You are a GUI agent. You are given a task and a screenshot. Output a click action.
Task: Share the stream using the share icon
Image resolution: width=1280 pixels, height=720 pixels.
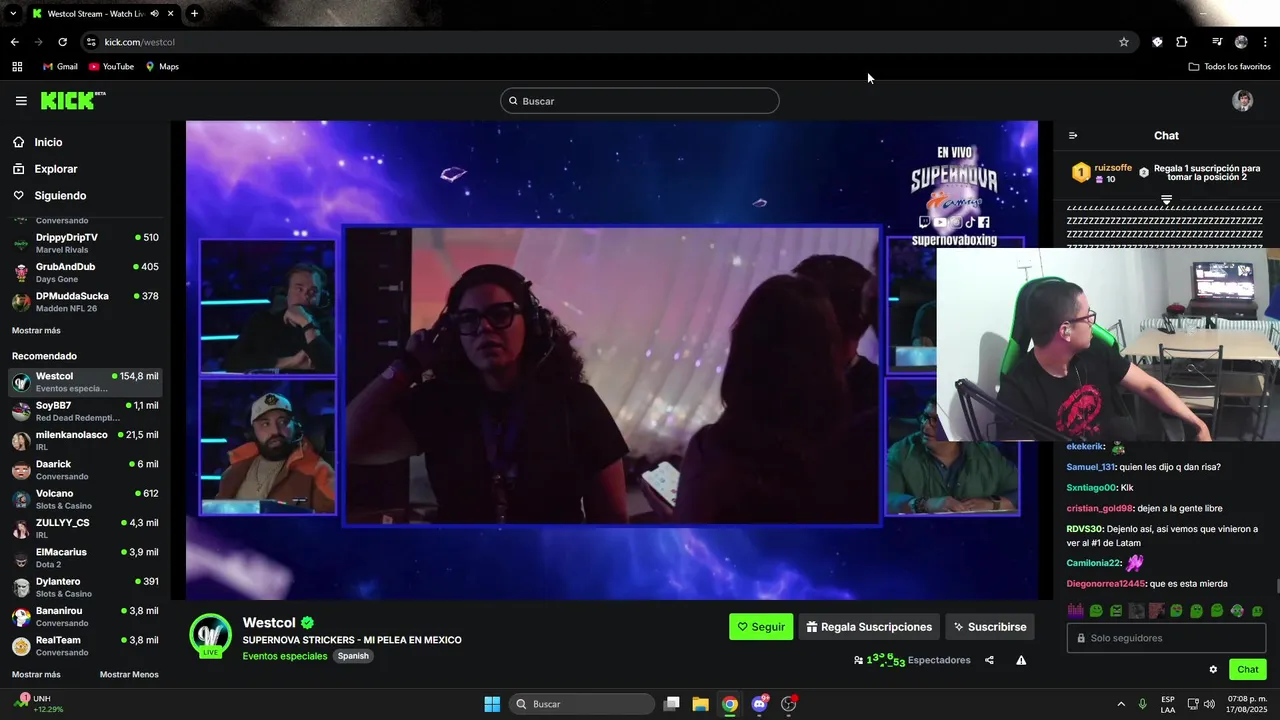[x=989, y=660]
